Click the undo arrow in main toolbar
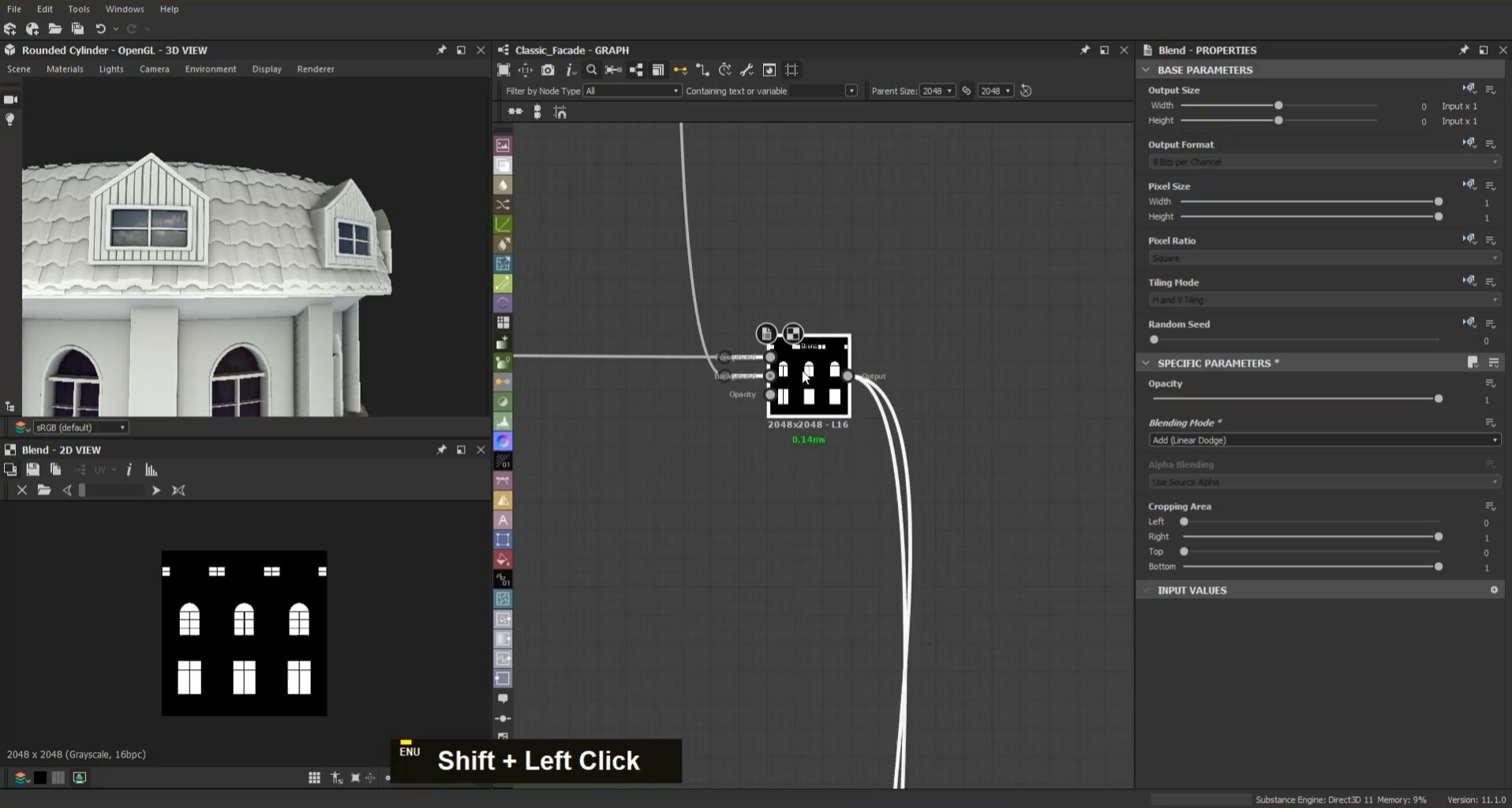This screenshot has height=808, width=1512. tap(100, 29)
